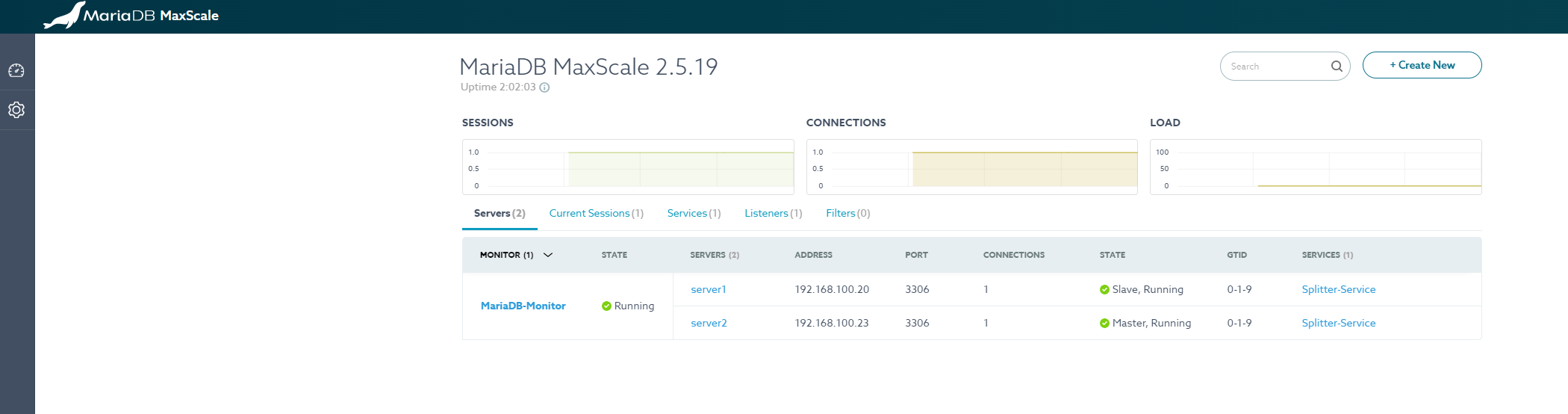The height and width of the screenshot is (414, 1568).
Task: Select address 192.168.100.23
Action: 832,323
